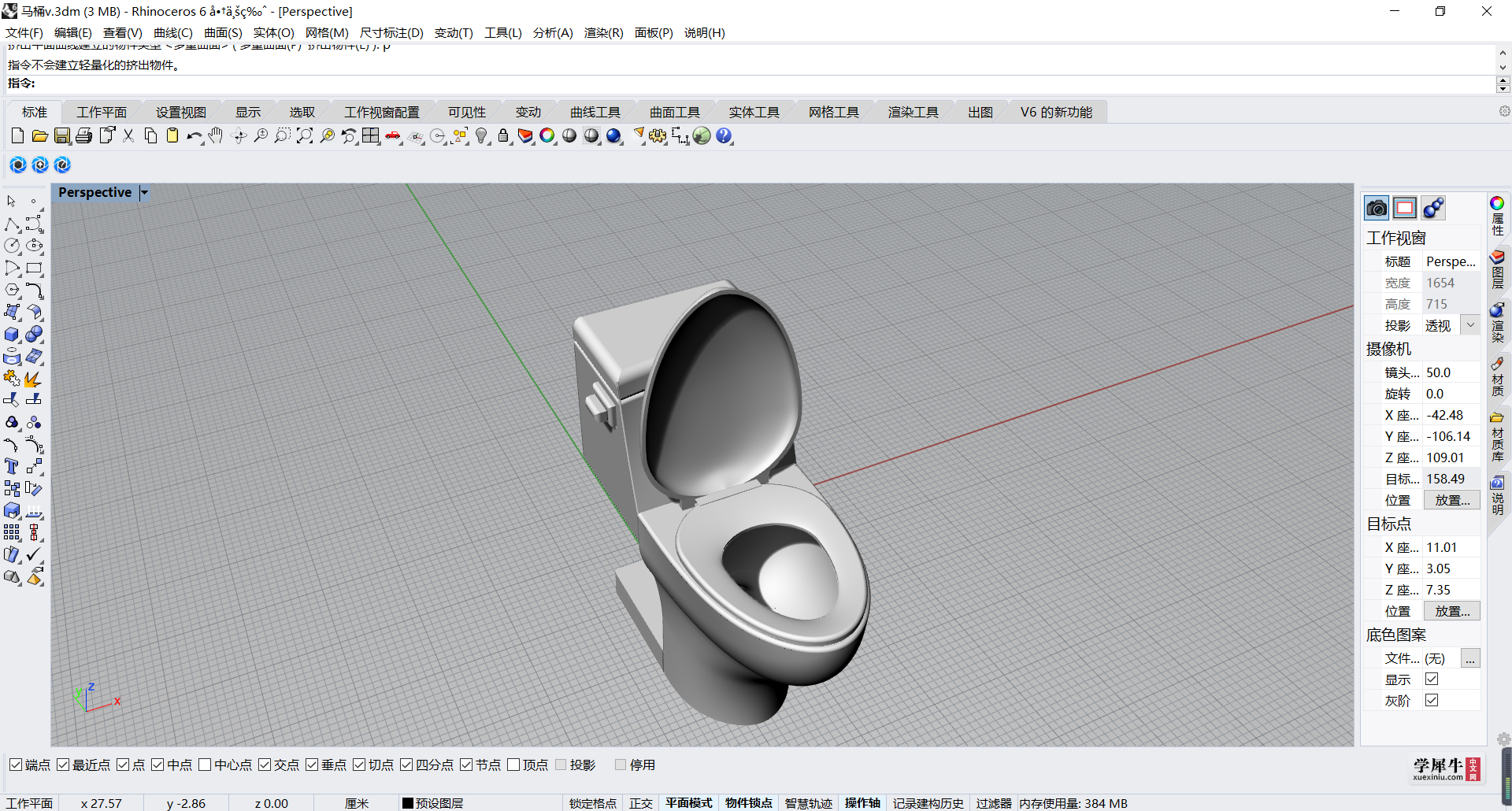
Task: Toggle 物件锁点 in status bar
Action: 749,803
